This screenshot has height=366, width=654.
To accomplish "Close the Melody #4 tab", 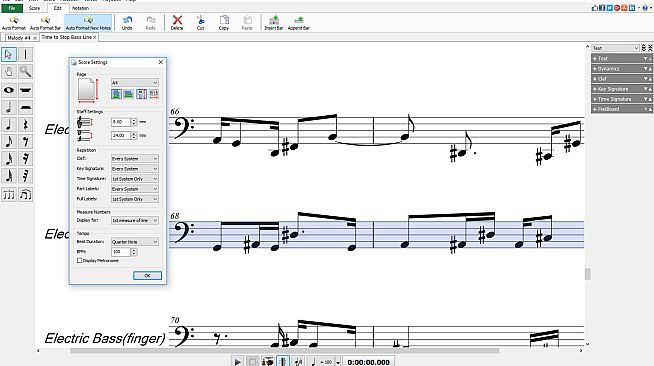I will pos(35,38).
